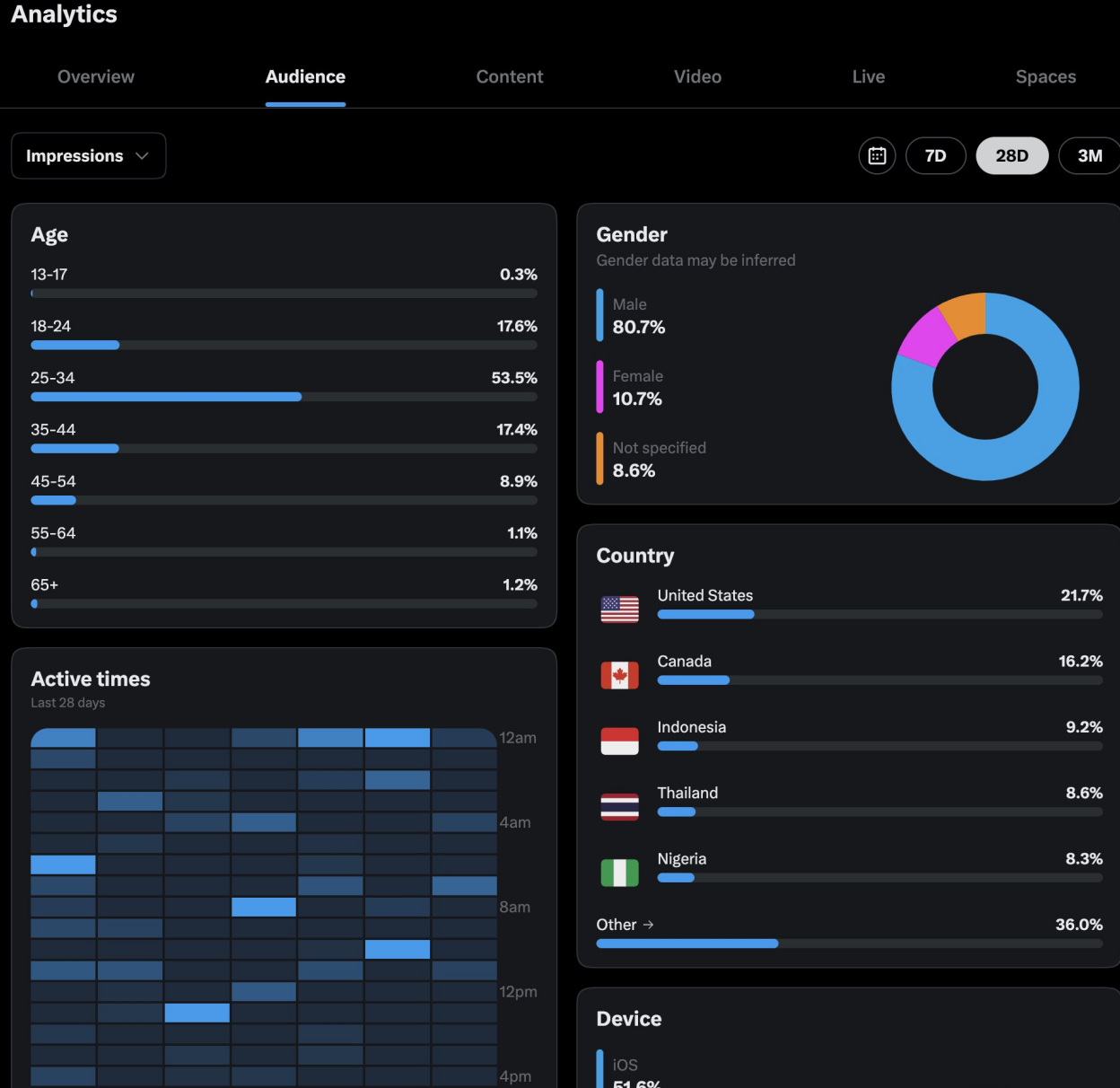Open the calendar date picker icon
Image resolution: width=1120 pixels, height=1088 pixels.
(x=877, y=155)
